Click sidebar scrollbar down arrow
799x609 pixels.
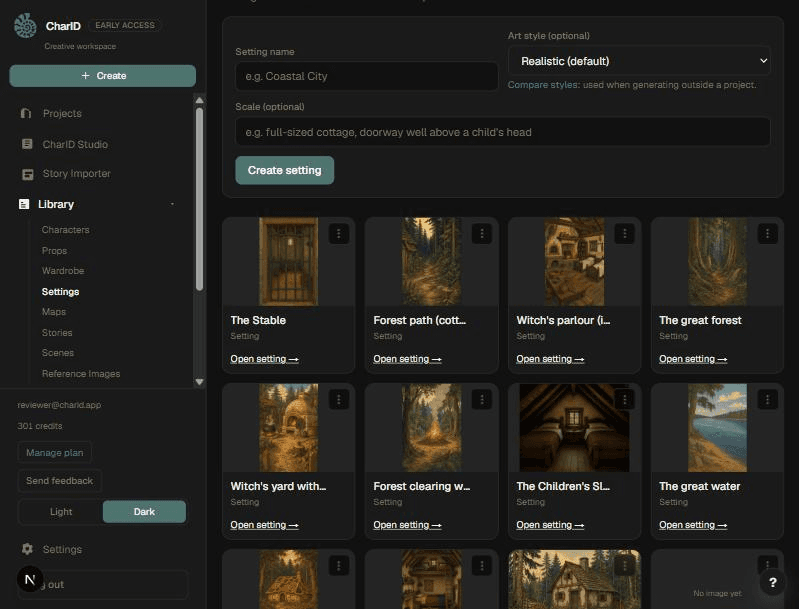pyautogui.click(x=199, y=382)
